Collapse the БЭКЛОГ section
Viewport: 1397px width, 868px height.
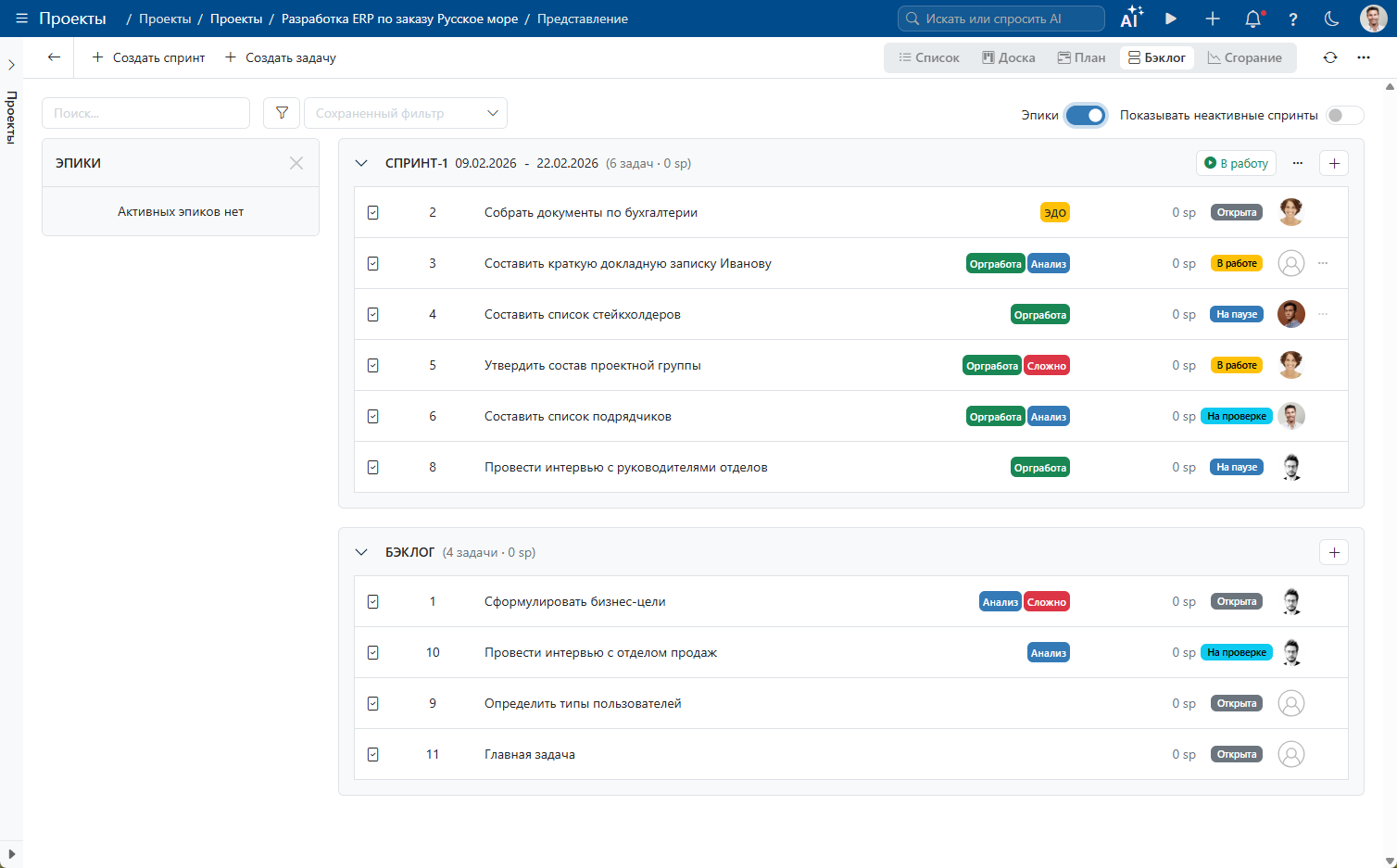361,552
